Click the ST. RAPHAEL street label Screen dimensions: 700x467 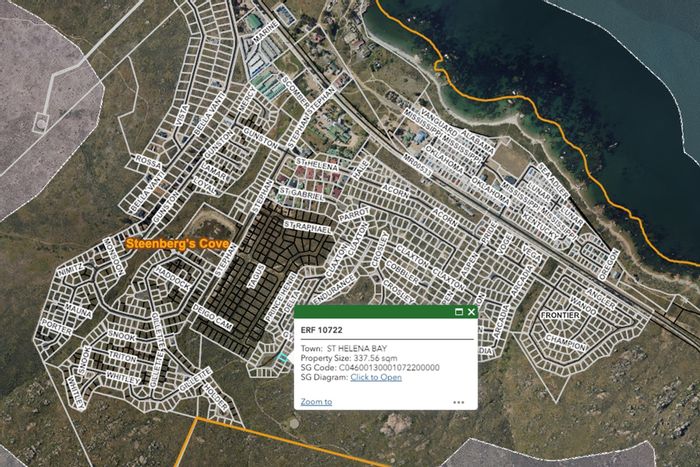308,227
